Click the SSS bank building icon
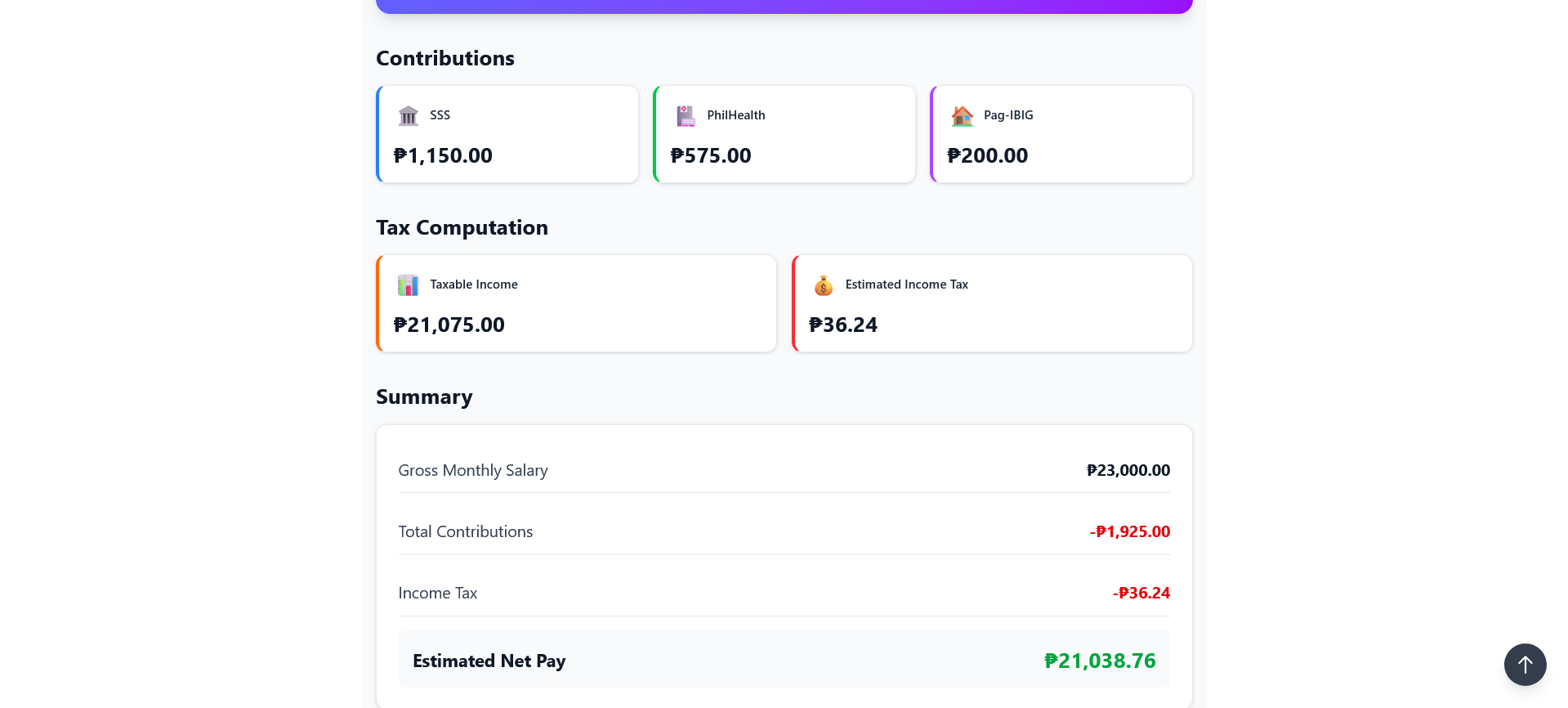 pos(408,115)
